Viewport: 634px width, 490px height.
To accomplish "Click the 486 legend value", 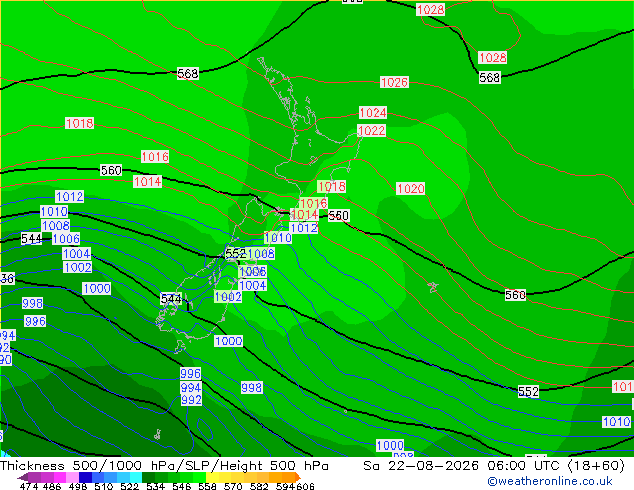I will (52, 486).
